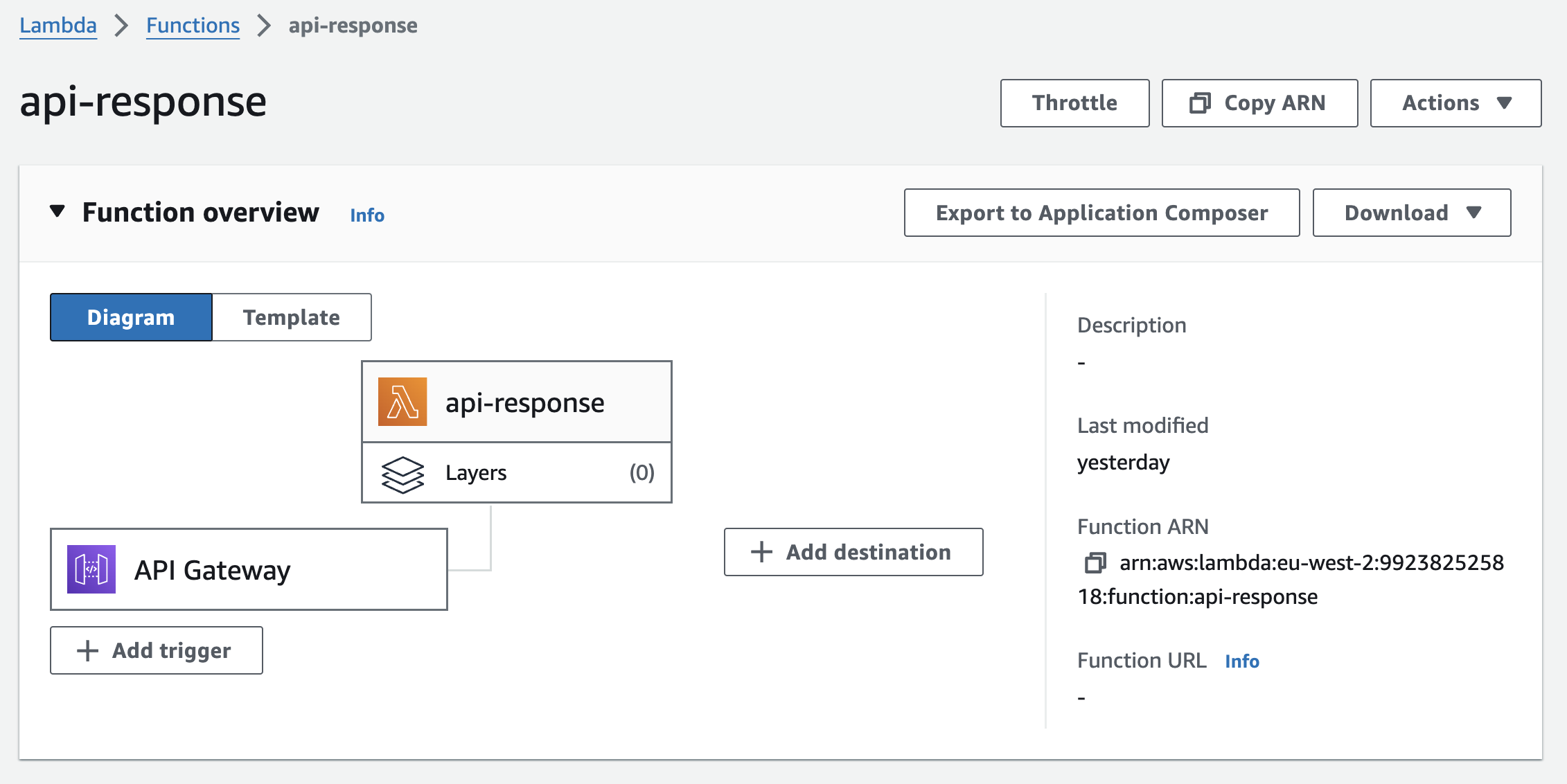Click the Last modified label
The width and height of the screenshot is (1567, 784).
coord(1142,425)
